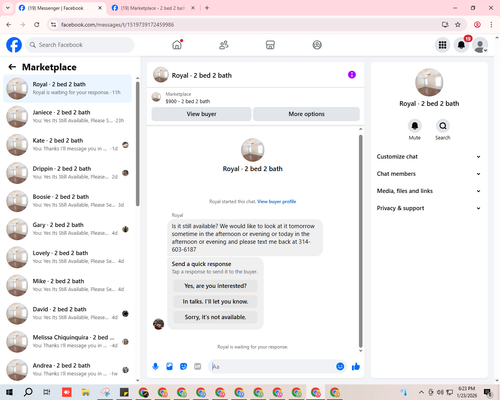Choose a GIF from the GIF icon

198,367
